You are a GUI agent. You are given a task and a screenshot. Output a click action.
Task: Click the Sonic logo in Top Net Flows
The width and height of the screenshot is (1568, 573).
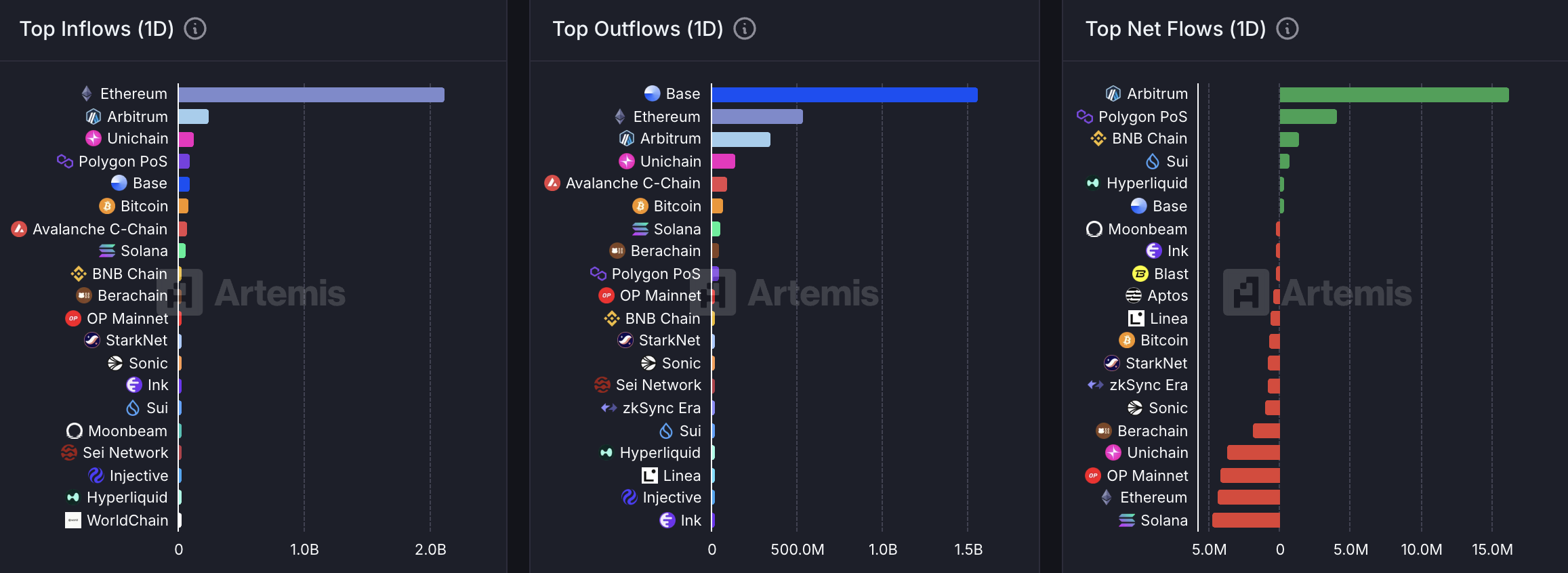pos(1135,408)
